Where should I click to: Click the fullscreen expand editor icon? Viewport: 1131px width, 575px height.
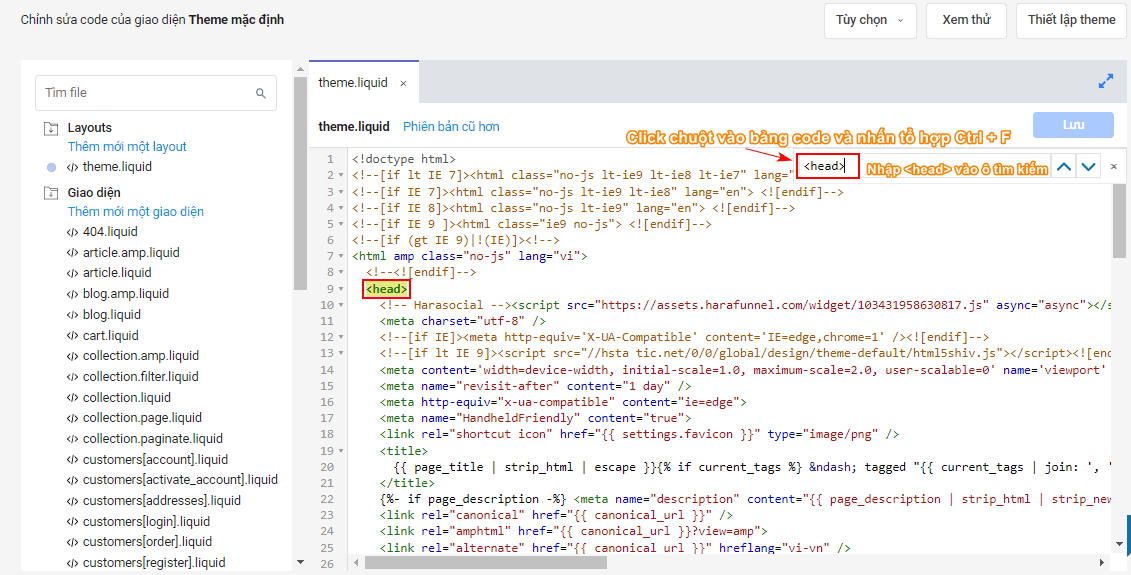tap(1105, 82)
